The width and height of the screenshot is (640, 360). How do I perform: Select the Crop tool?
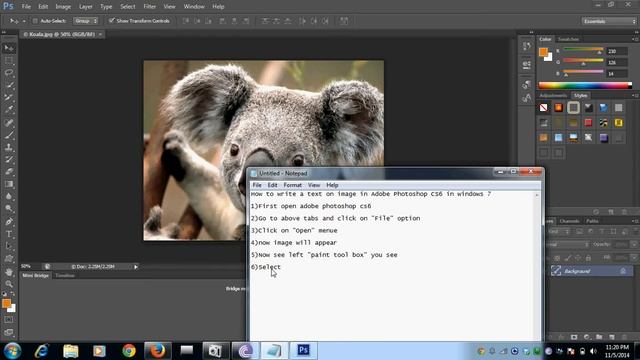(x=9, y=98)
